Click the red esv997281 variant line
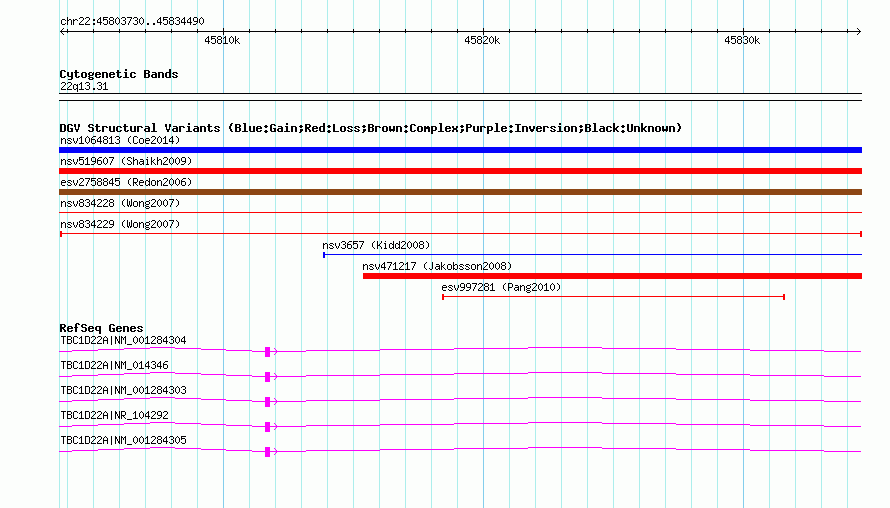Screen dimensions: 890x508 pos(614,297)
